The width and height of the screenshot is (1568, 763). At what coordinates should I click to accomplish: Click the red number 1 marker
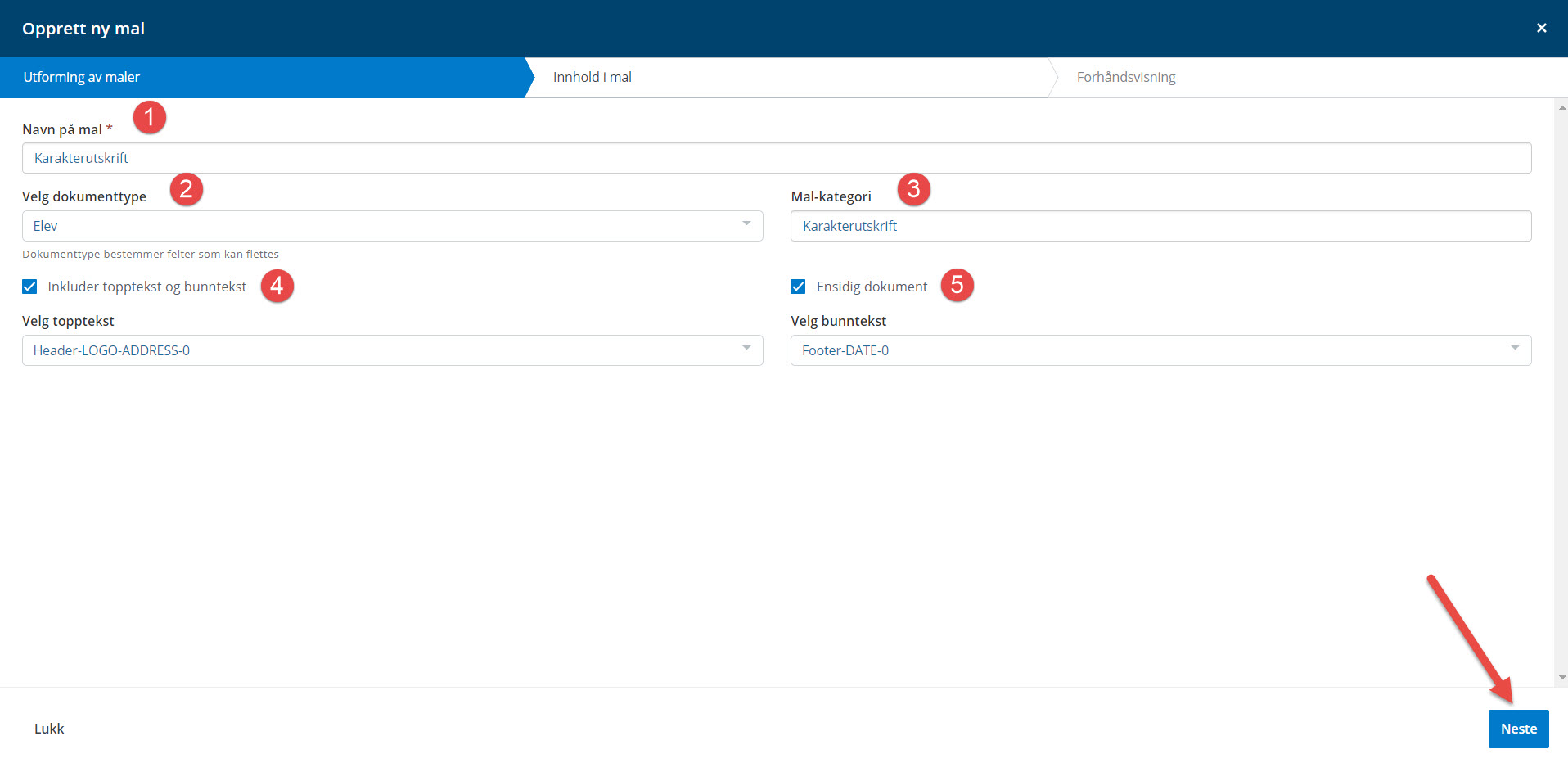point(150,118)
